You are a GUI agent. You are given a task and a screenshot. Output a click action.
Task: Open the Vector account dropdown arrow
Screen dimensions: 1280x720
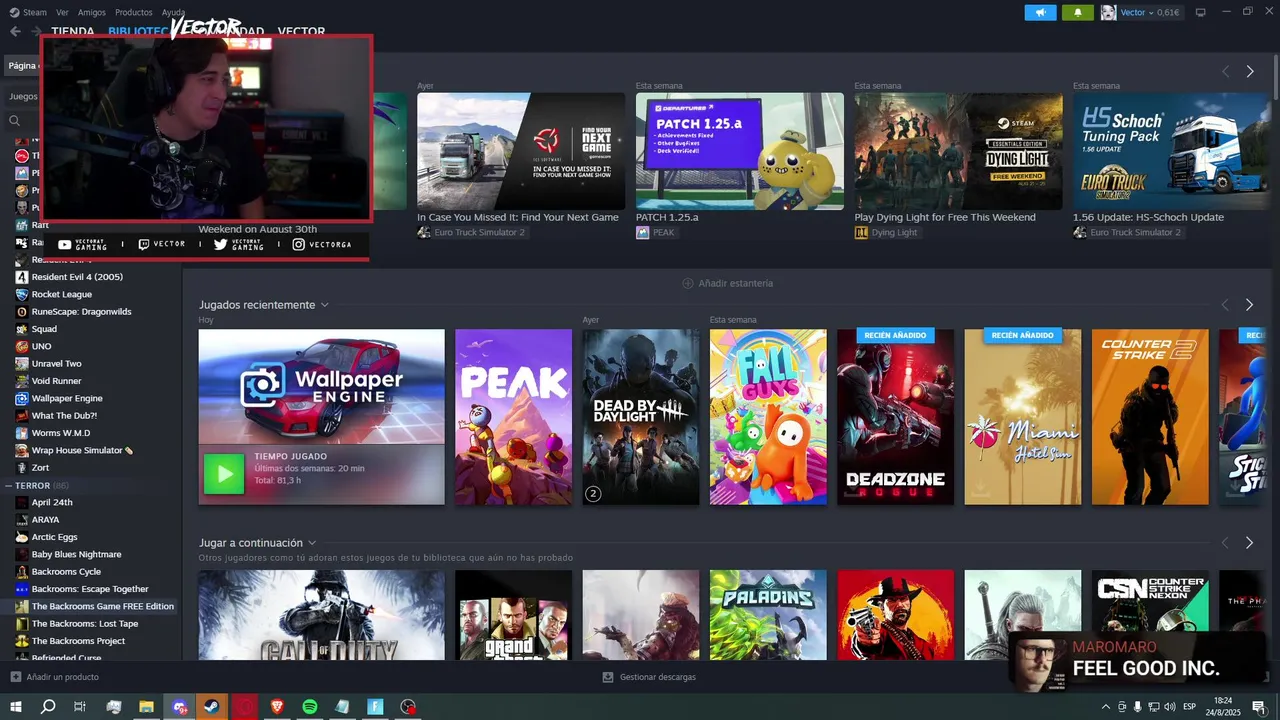[1151, 13]
